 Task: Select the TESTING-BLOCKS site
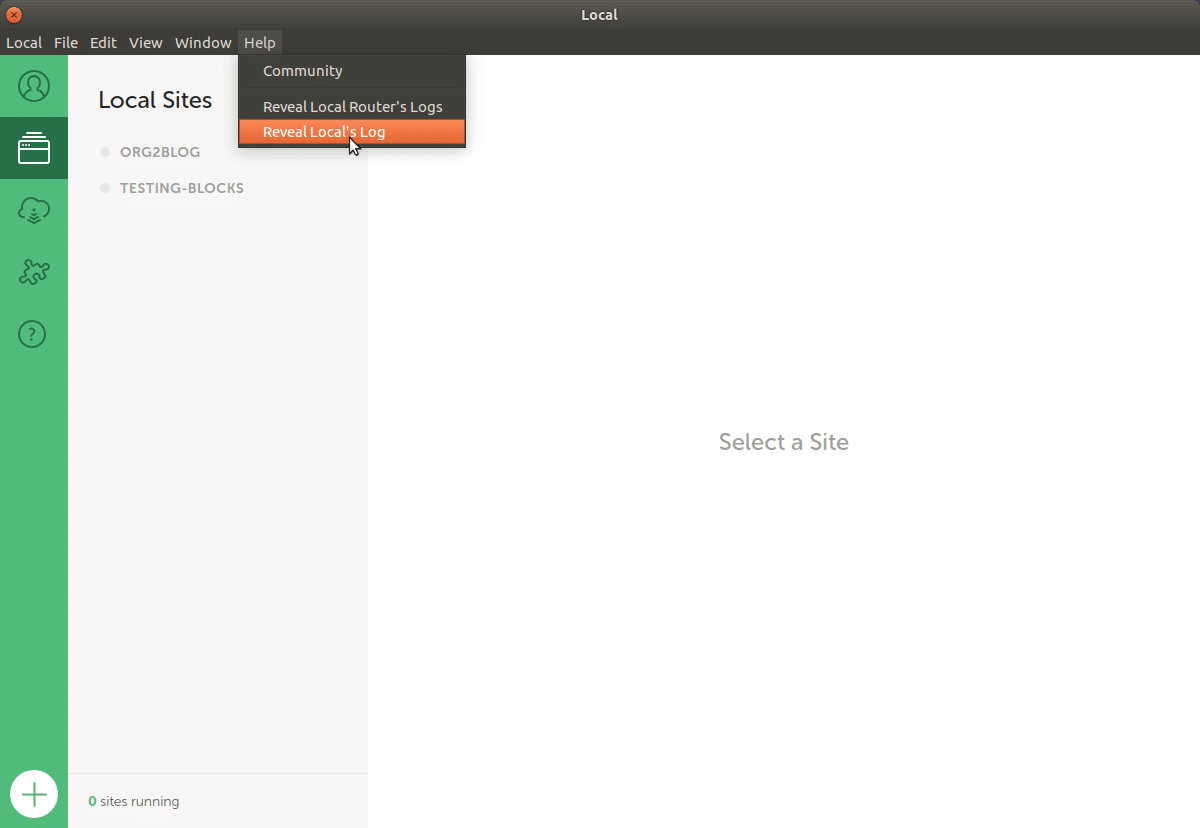click(181, 187)
